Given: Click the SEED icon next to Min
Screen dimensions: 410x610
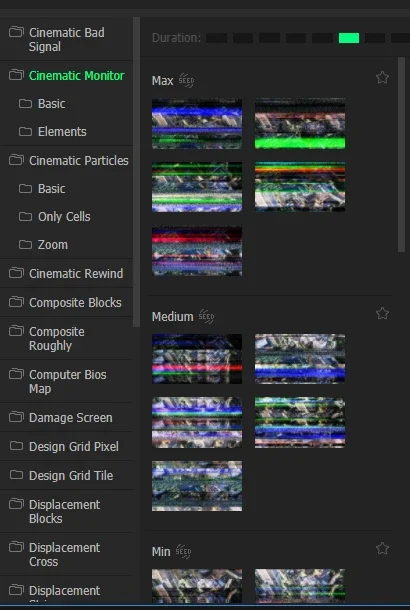Looking at the screenshot, I should tap(183, 551).
